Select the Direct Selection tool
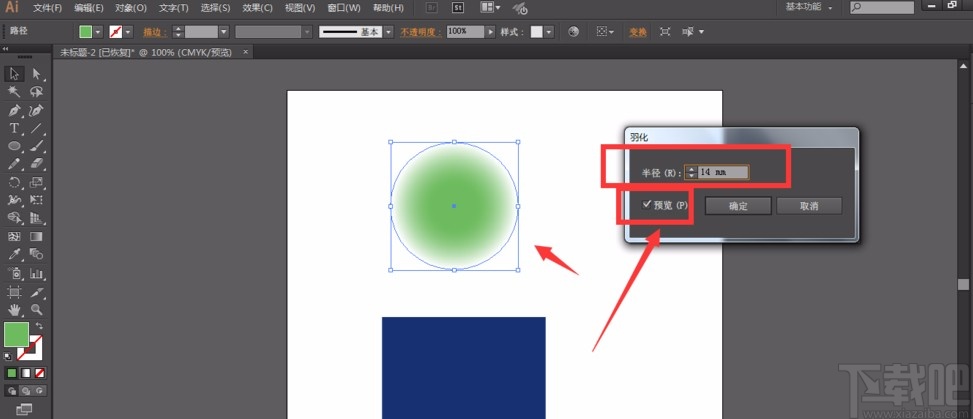The width and height of the screenshot is (973, 419). [36, 74]
